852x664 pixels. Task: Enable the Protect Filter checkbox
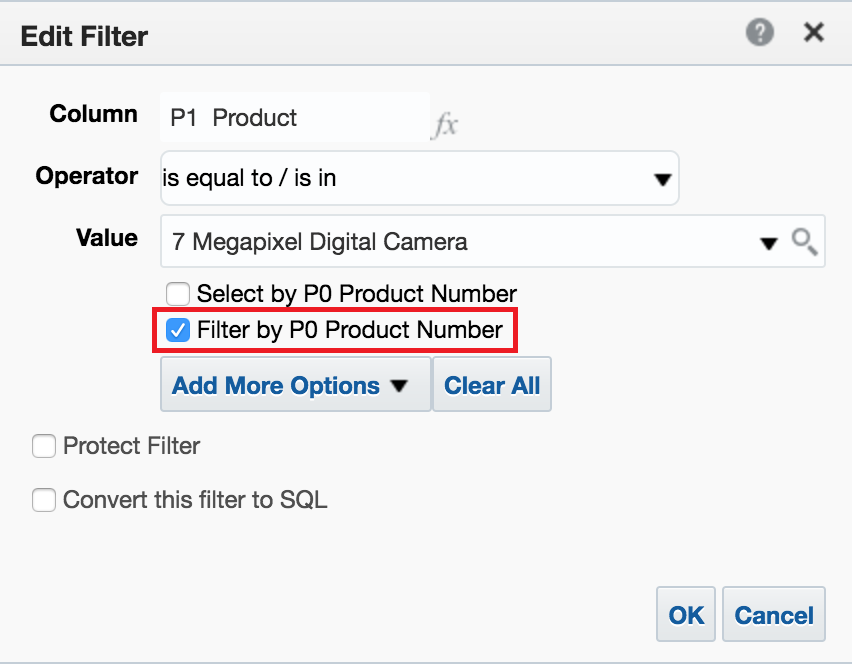44,446
